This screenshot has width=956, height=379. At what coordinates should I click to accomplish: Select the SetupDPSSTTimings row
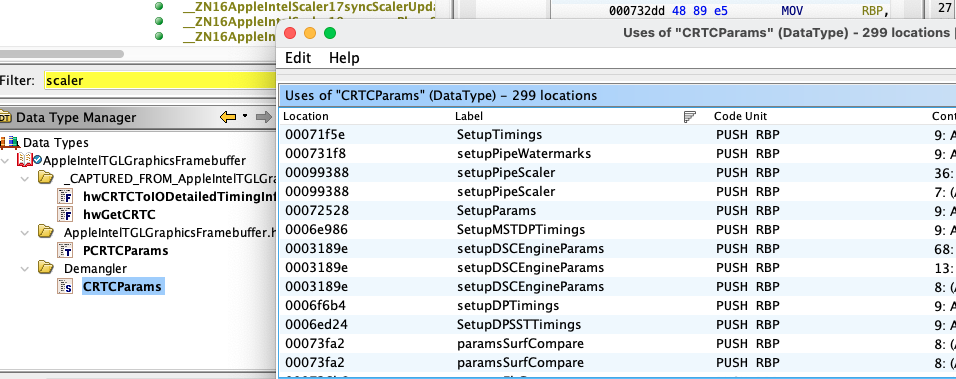click(x=618, y=324)
